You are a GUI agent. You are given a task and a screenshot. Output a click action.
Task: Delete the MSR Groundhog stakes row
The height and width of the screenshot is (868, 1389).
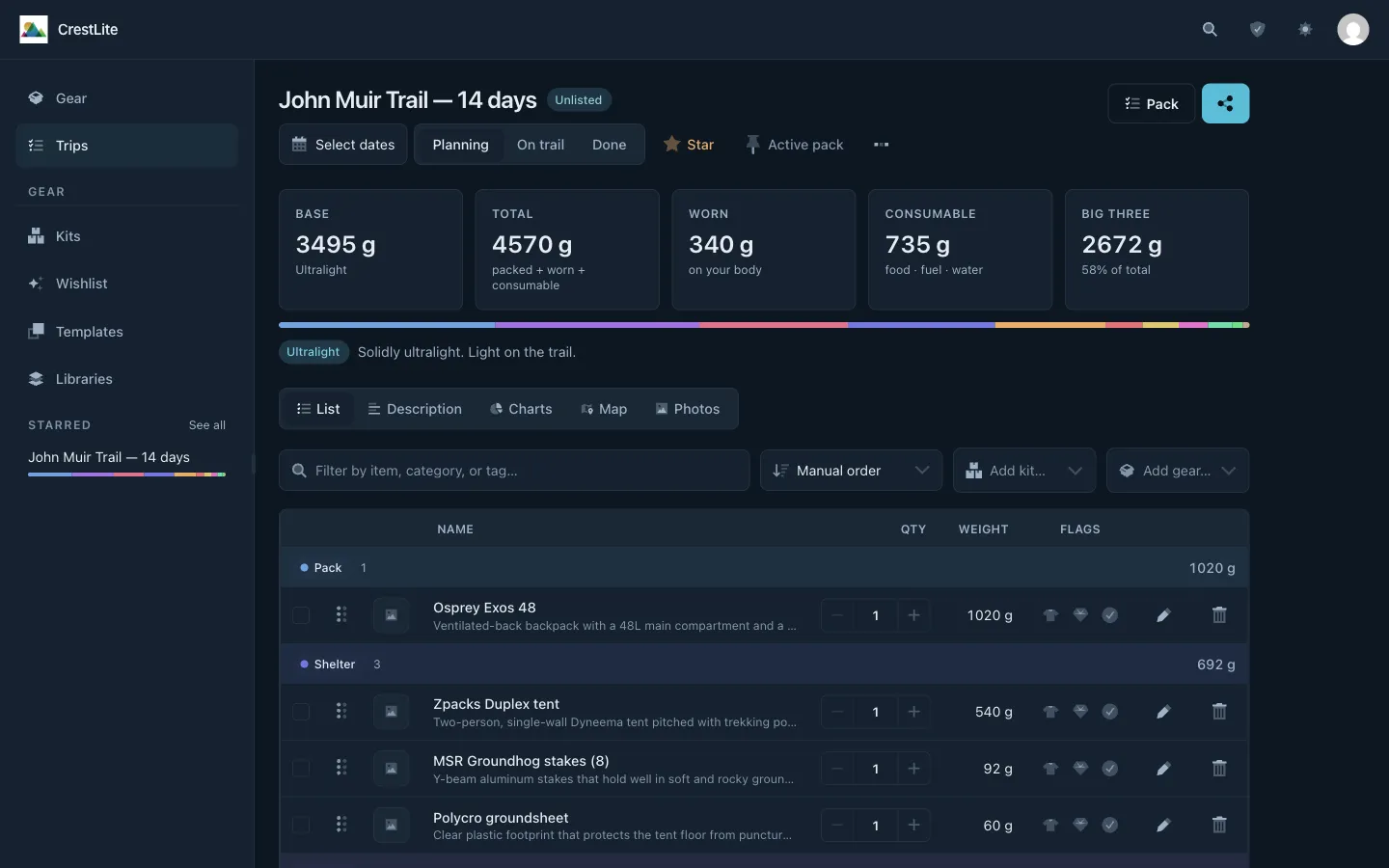1219,769
